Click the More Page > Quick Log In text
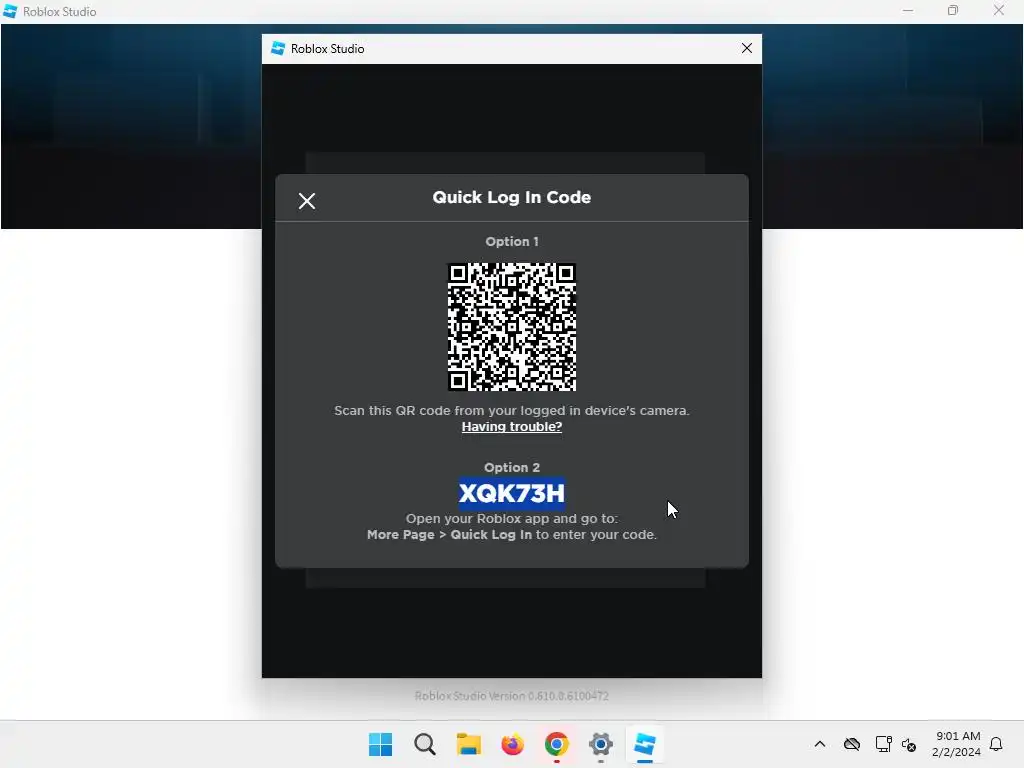 coord(449,534)
